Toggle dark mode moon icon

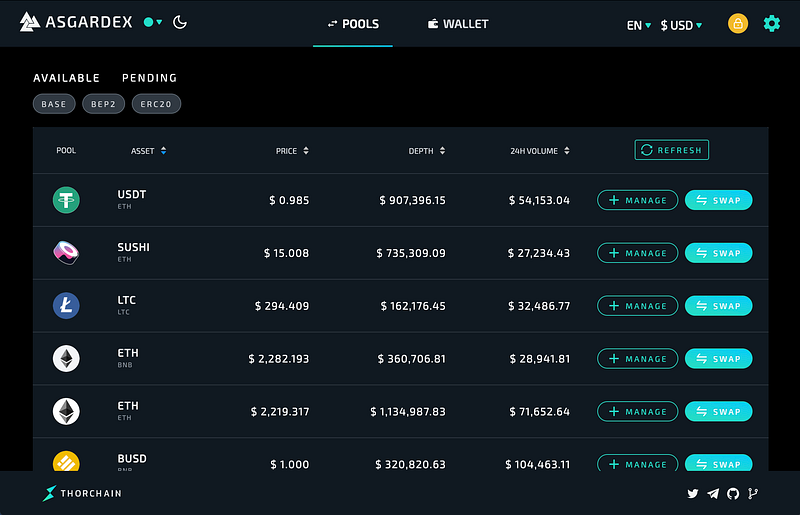pyautogui.click(x=180, y=22)
